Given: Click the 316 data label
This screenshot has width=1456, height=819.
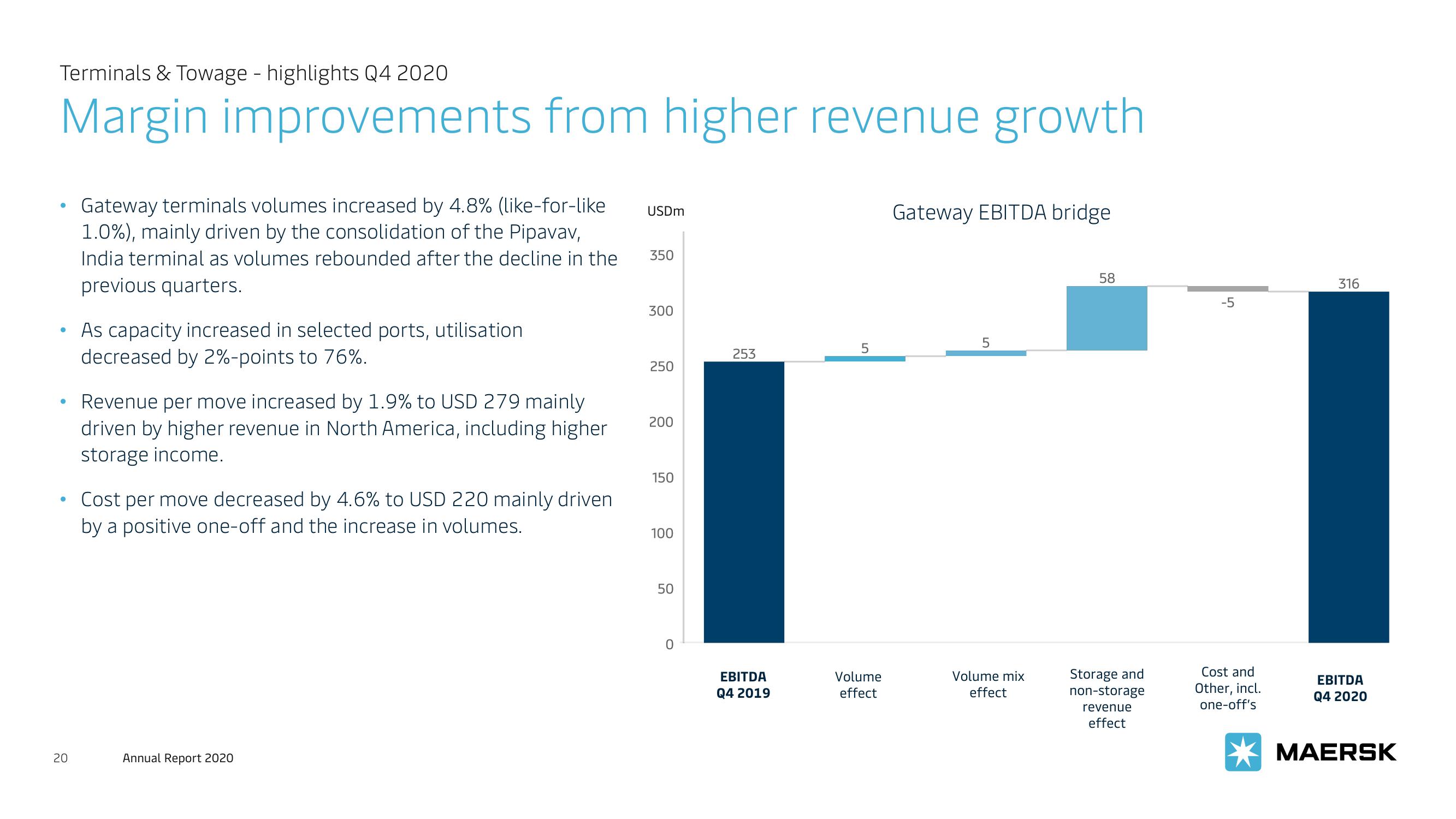Looking at the screenshot, I should tap(1348, 284).
